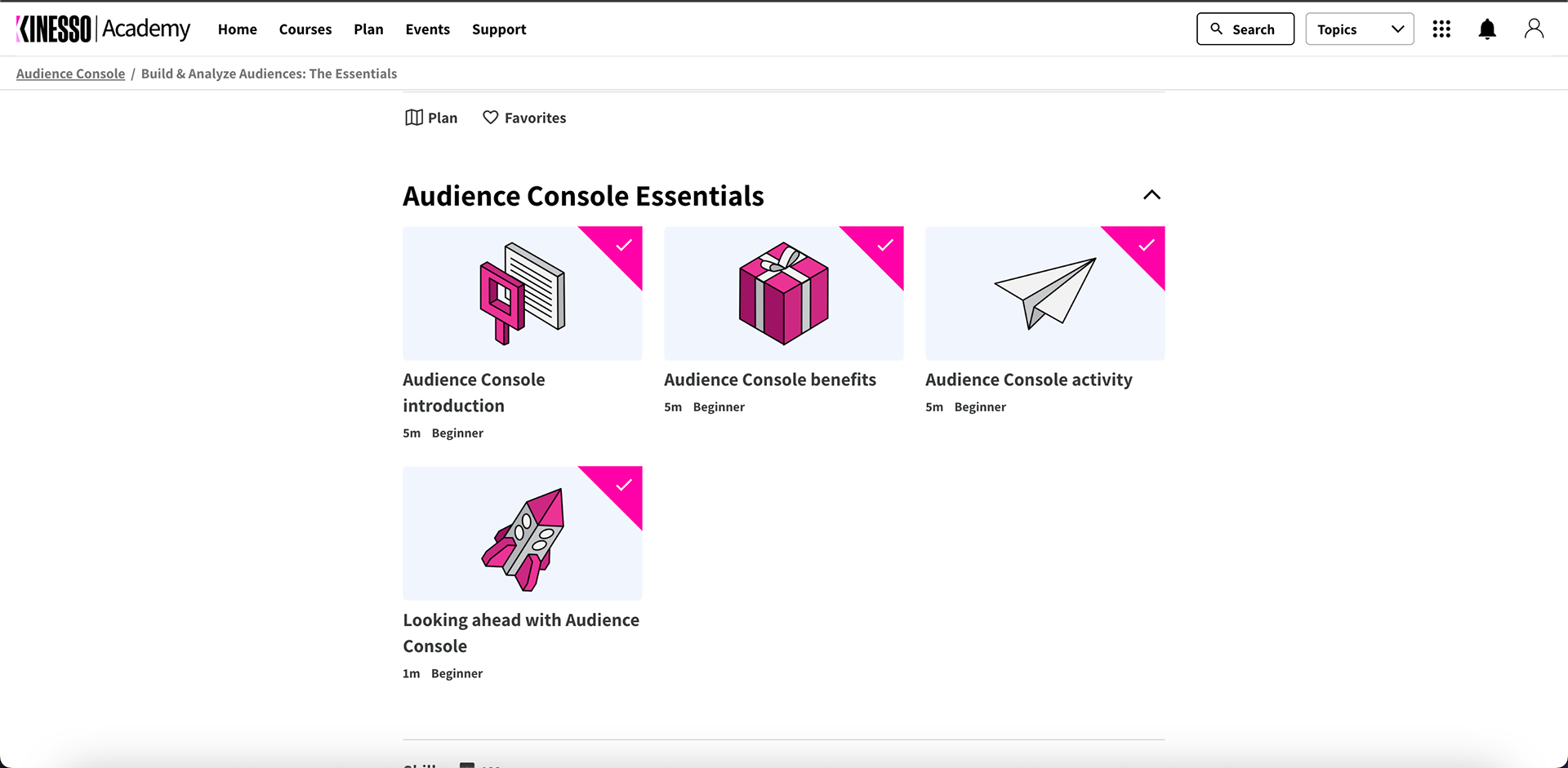Click completed checkmark on Looking ahead card
The height and width of the screenshot is (768, 1568).
[x=624, y=485]
